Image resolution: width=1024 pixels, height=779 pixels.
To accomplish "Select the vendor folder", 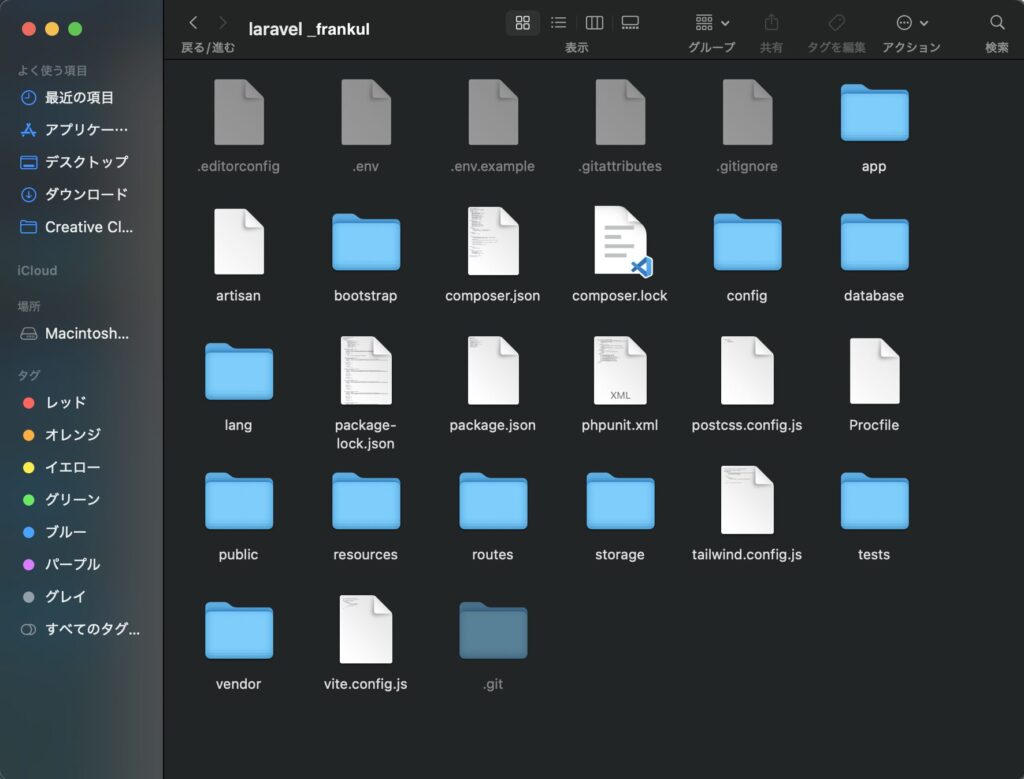I will 238,629.
